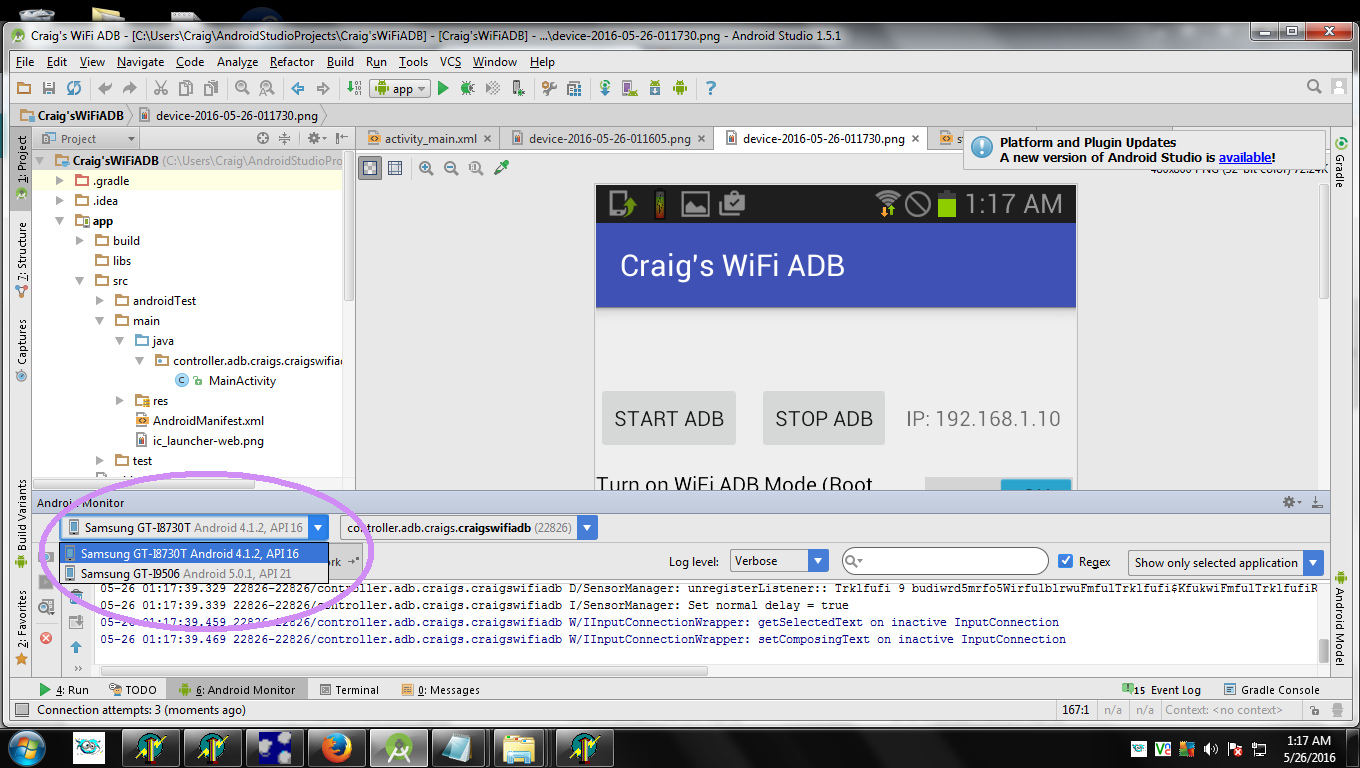Click the Cut scissors icon
Viewport: 1360px width, 768px height.
point(159,88)
